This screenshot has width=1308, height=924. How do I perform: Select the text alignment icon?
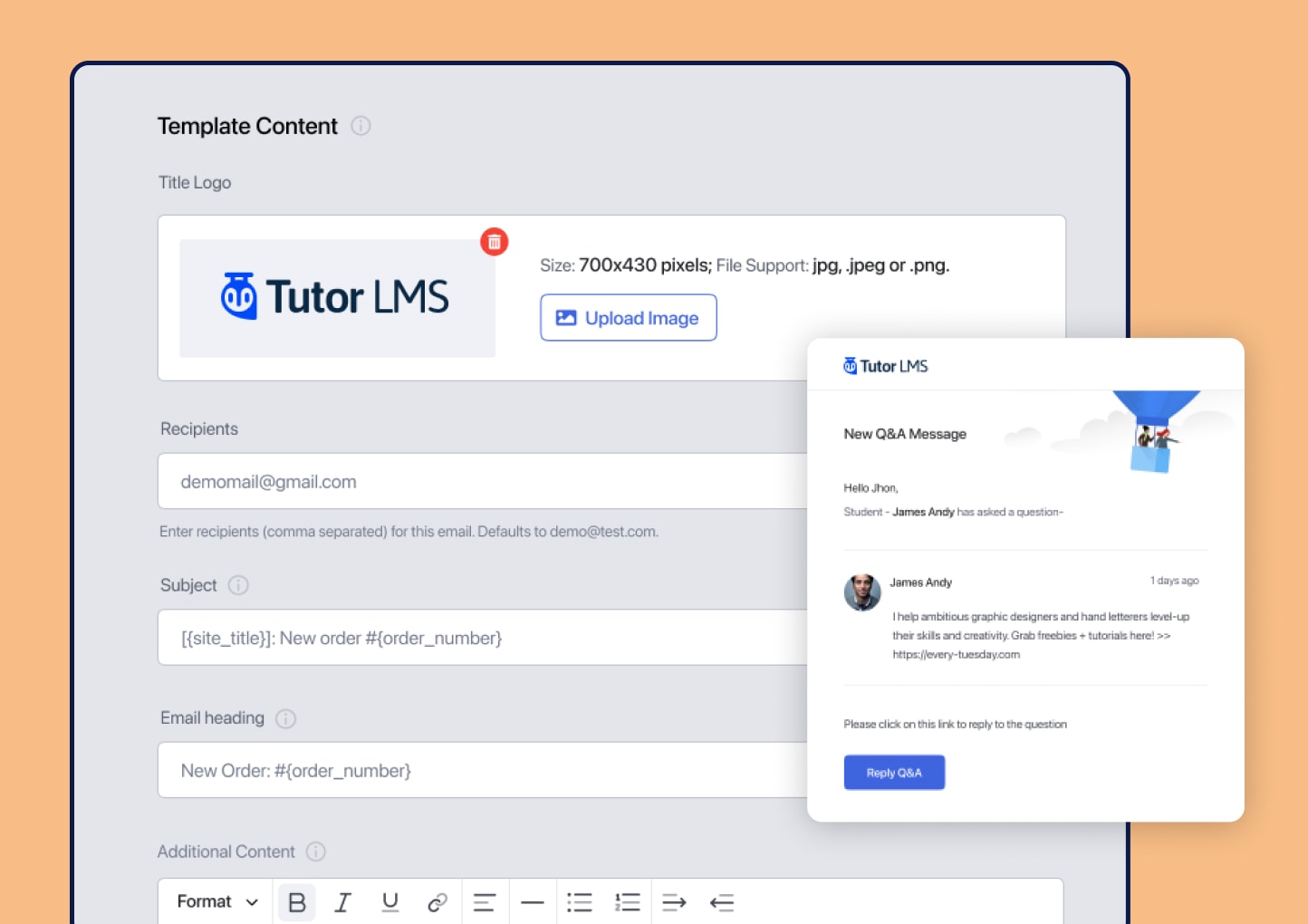[485, 902]
